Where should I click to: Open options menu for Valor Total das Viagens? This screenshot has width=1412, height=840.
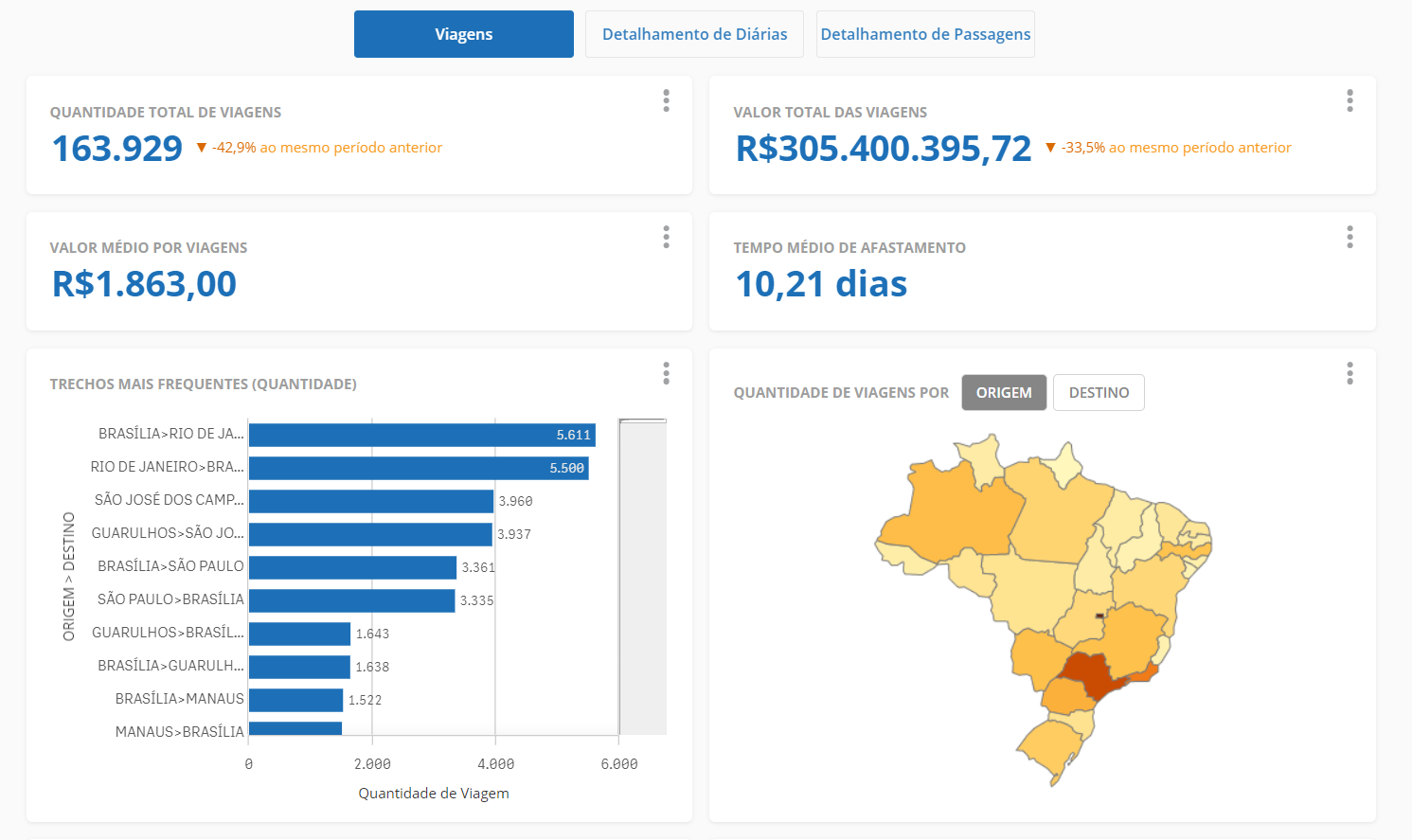point(1349,100)
